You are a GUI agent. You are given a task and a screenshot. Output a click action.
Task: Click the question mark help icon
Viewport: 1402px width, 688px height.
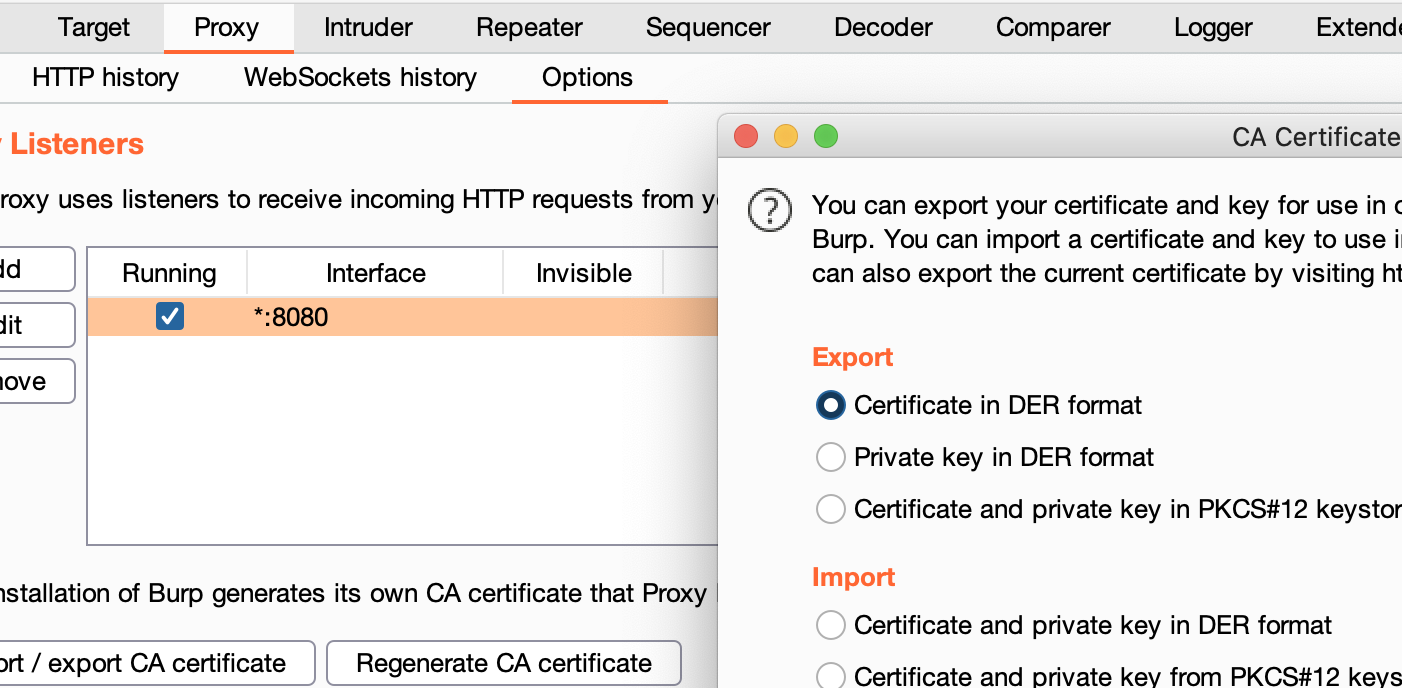[770, 212]
